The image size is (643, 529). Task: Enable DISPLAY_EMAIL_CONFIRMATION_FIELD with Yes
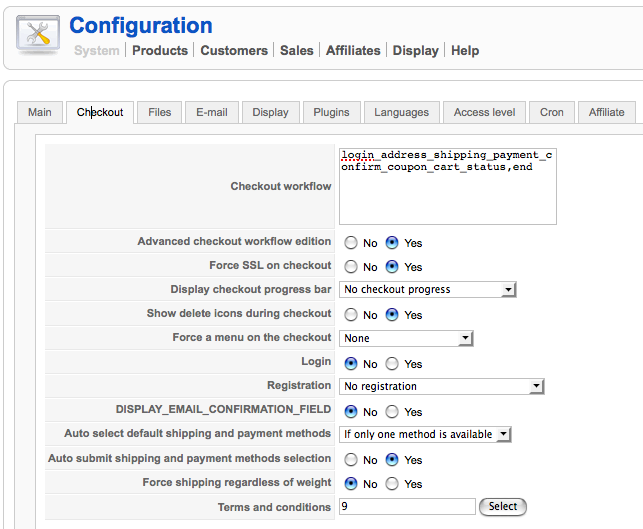tap(393, 412)
